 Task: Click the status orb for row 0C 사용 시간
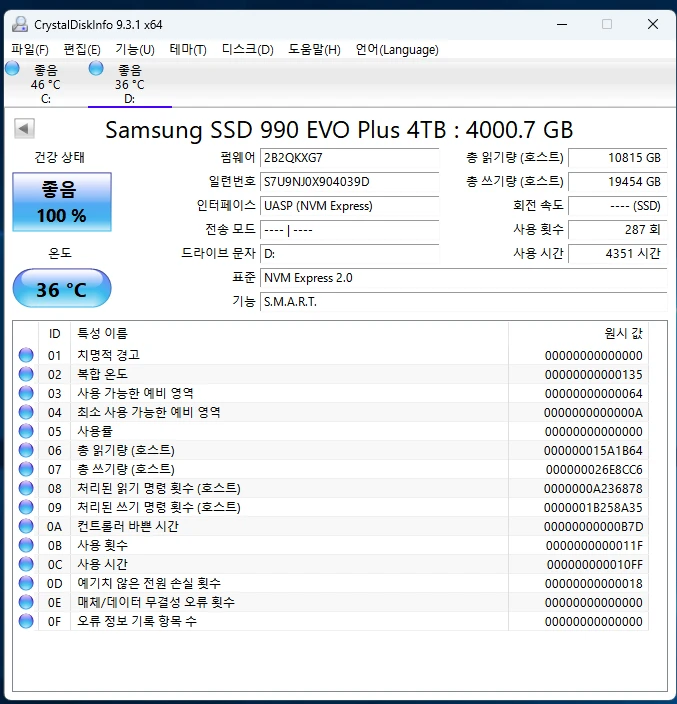click(26, 564)
